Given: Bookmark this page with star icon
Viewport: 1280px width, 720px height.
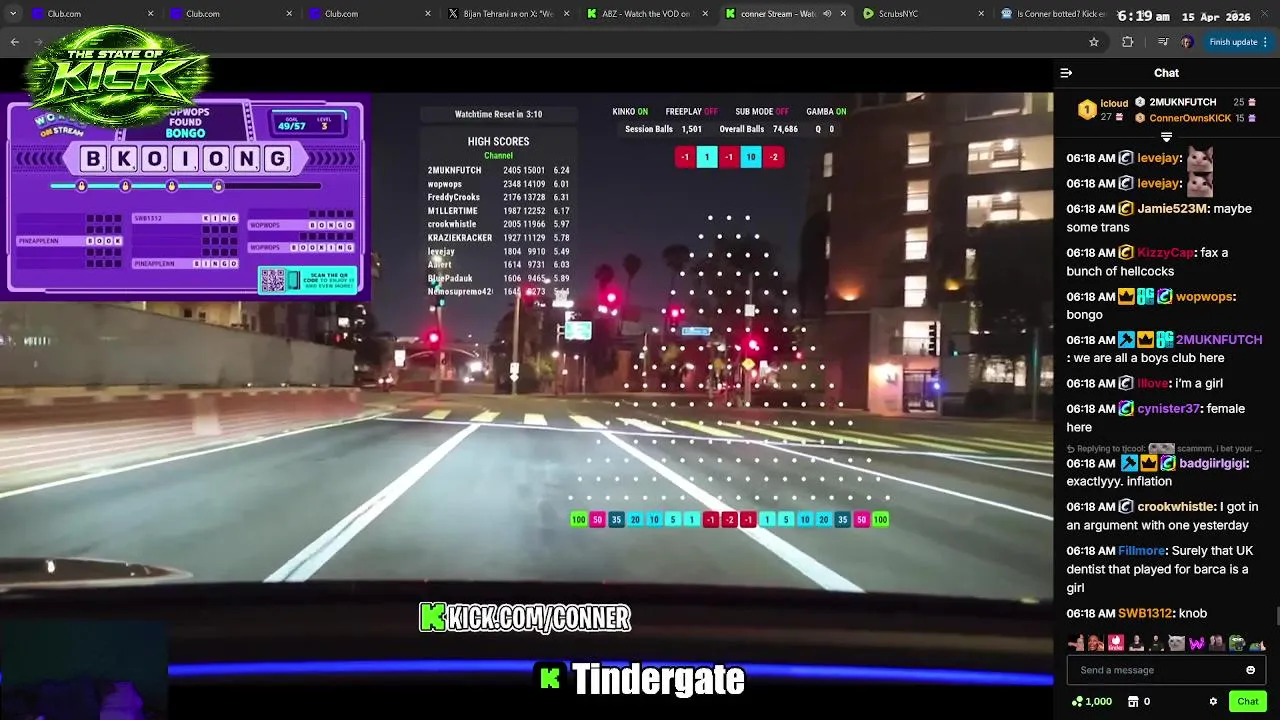Looking at the screenshot, I should 1094,42.
